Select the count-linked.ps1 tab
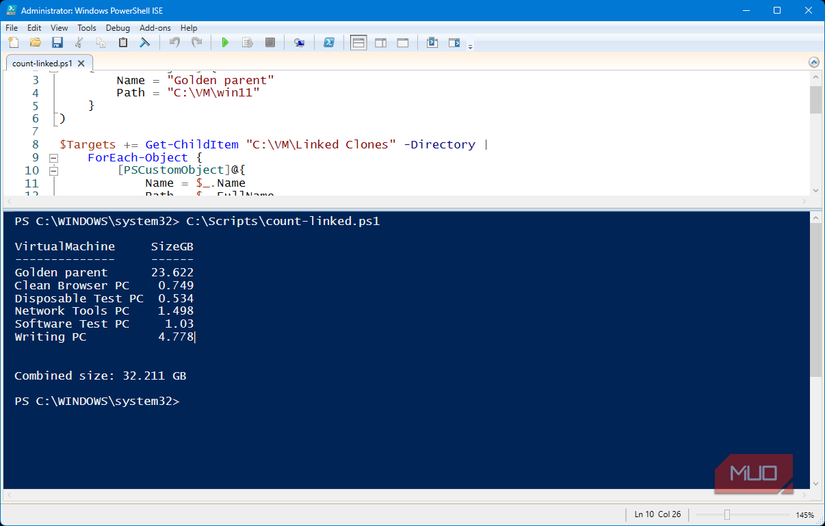The height and width of the screenshot is (526, 825). [x=42, y=63]
